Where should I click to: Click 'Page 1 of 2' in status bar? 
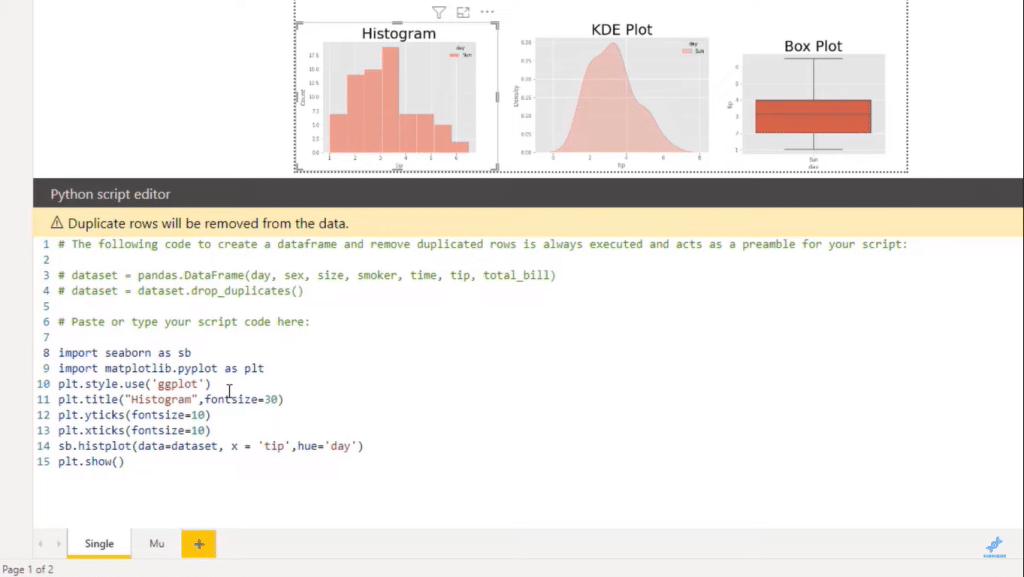click(x=28, y=569)
